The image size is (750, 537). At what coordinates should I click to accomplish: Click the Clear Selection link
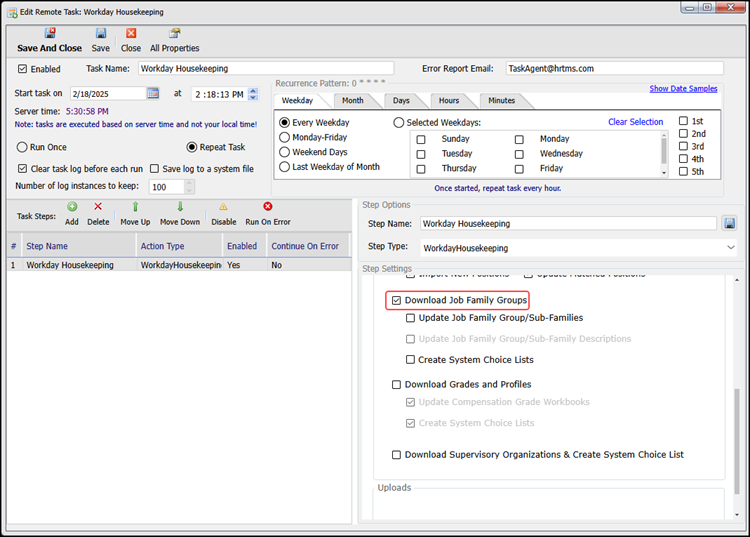click(x=636, y=122)
